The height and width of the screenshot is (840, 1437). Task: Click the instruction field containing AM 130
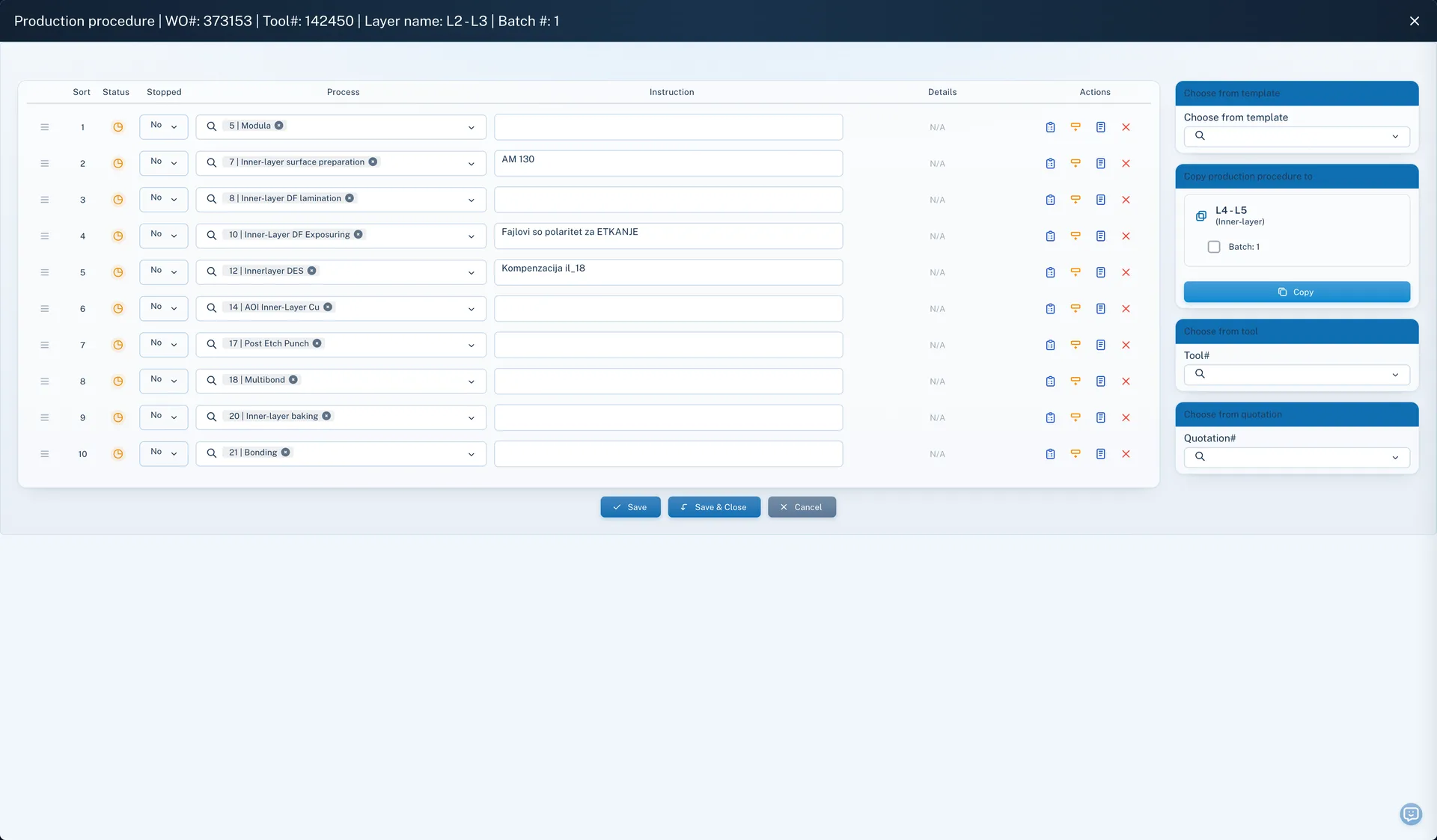(x=668, y=163)
